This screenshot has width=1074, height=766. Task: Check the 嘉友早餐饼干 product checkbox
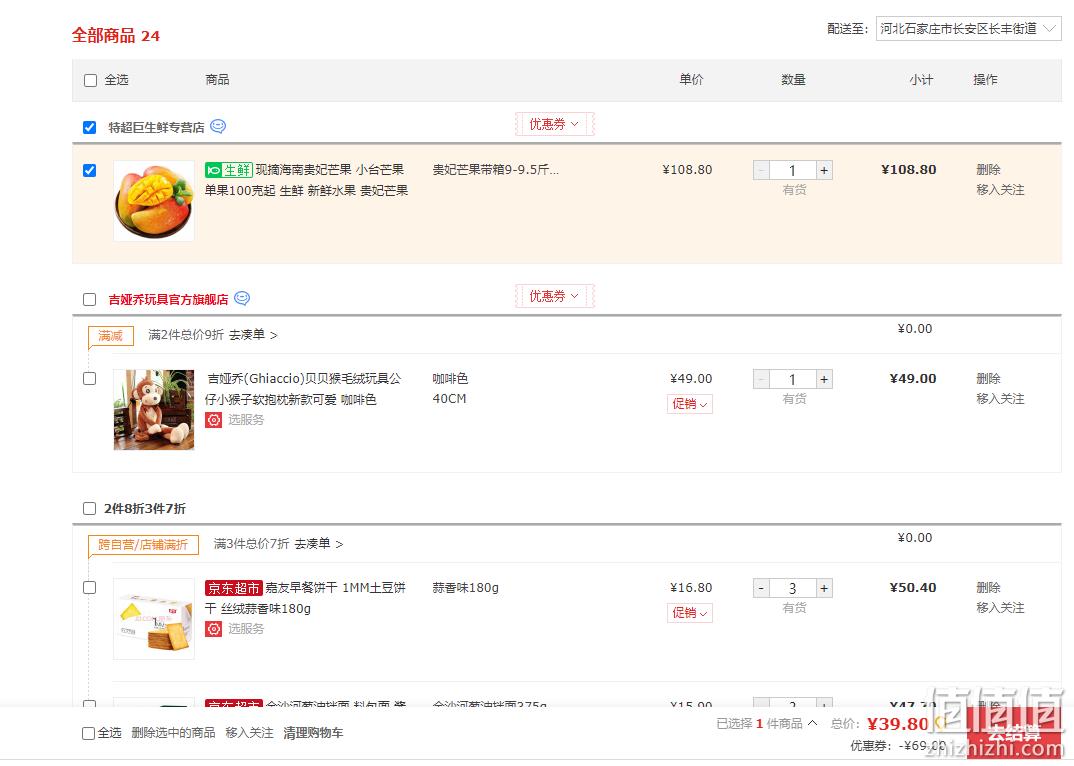pyautogui.click(x=90, y=588)
